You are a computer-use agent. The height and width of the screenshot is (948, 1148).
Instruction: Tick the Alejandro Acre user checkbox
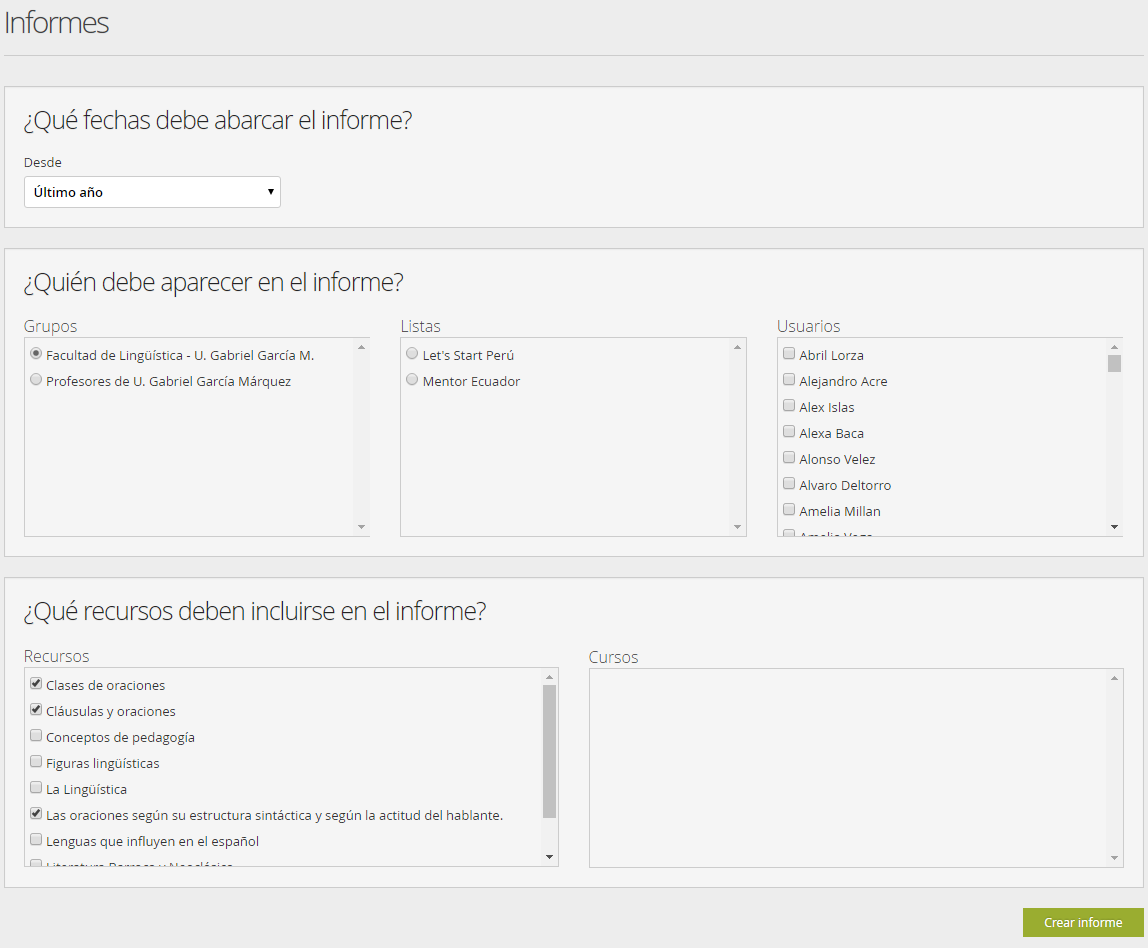click(x=789, y=380)
